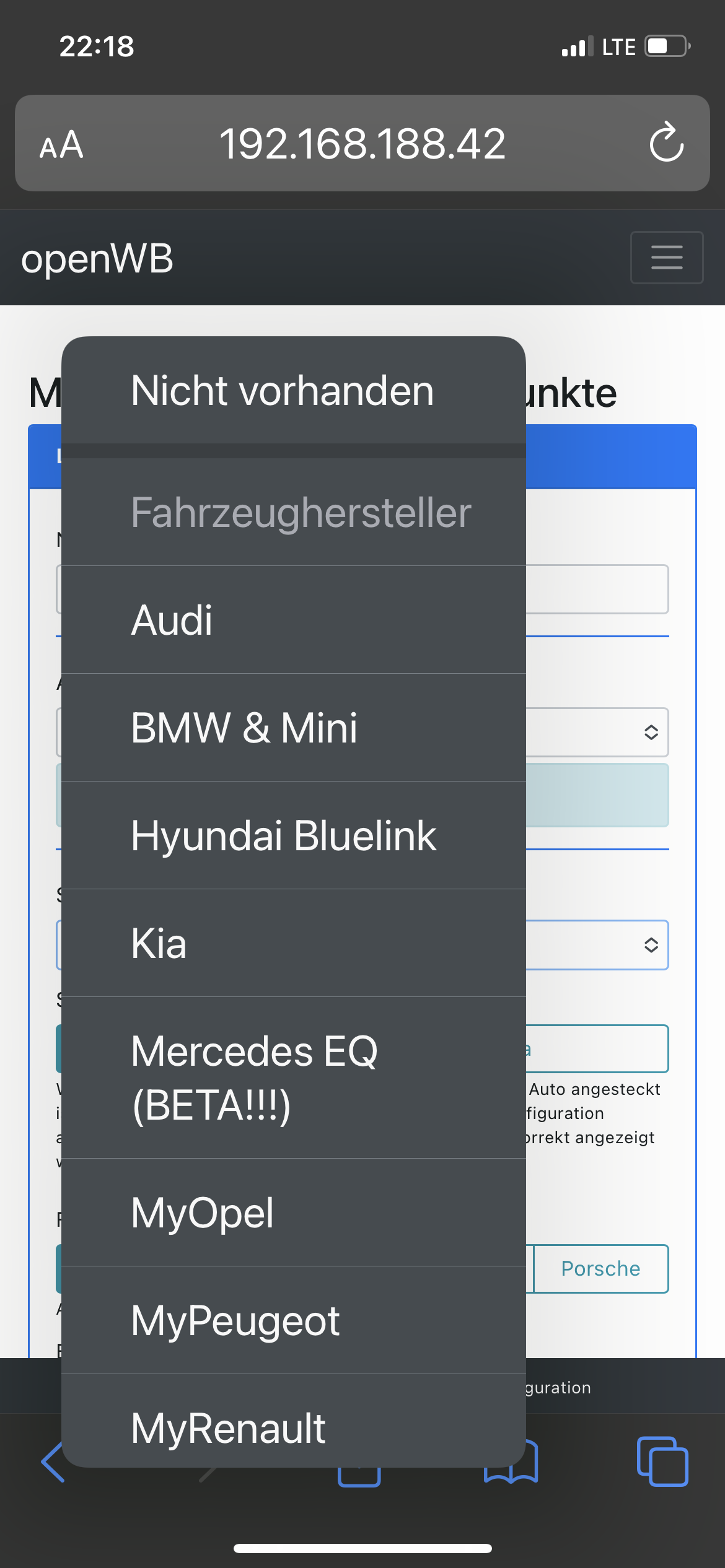The width and height of the screenshot is (725, 1568).
Task: Tap the AA reader text-size icon
Action: pyautogui.click(x=61, y=145)
